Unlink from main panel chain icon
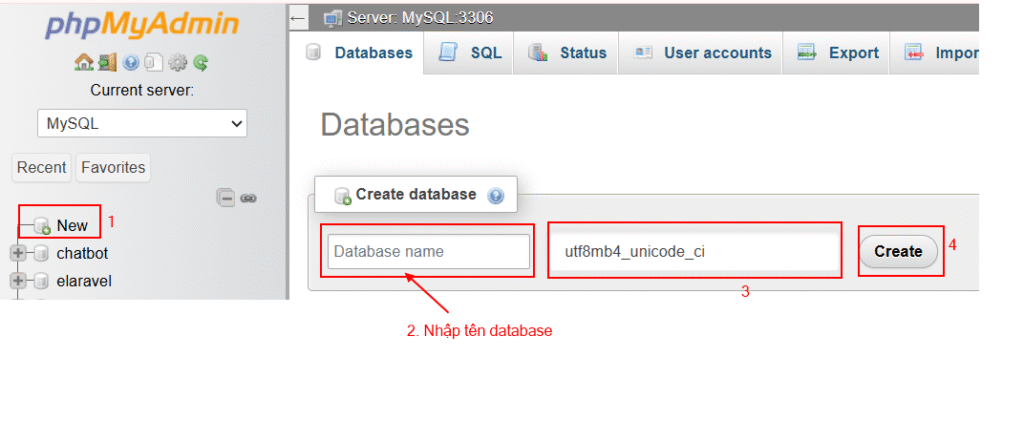This screenshot has width=1024, height=441. [x=248, y=197]
